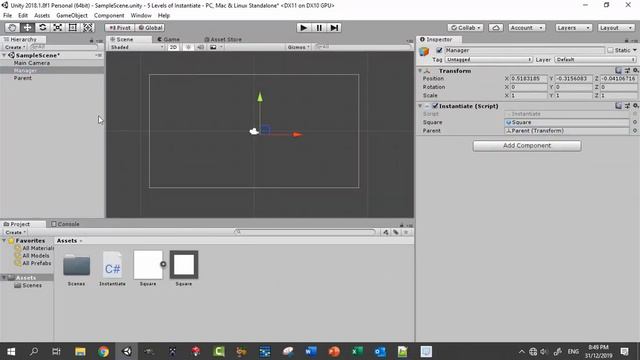640x360 pixels.
Task: Open the Scenes folder asset
Action: [76, 268]
